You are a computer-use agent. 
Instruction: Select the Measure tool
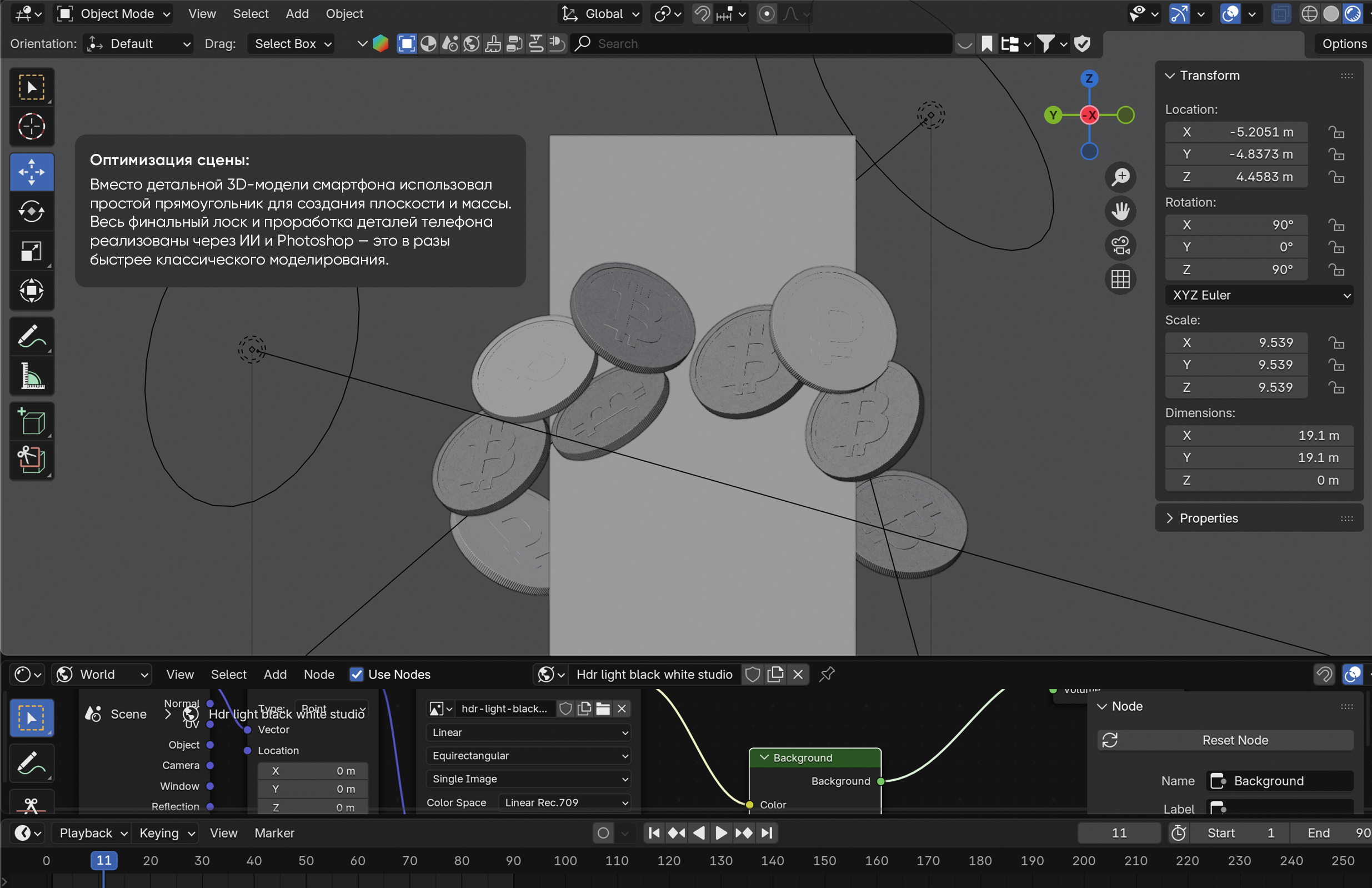click(32, 376)
